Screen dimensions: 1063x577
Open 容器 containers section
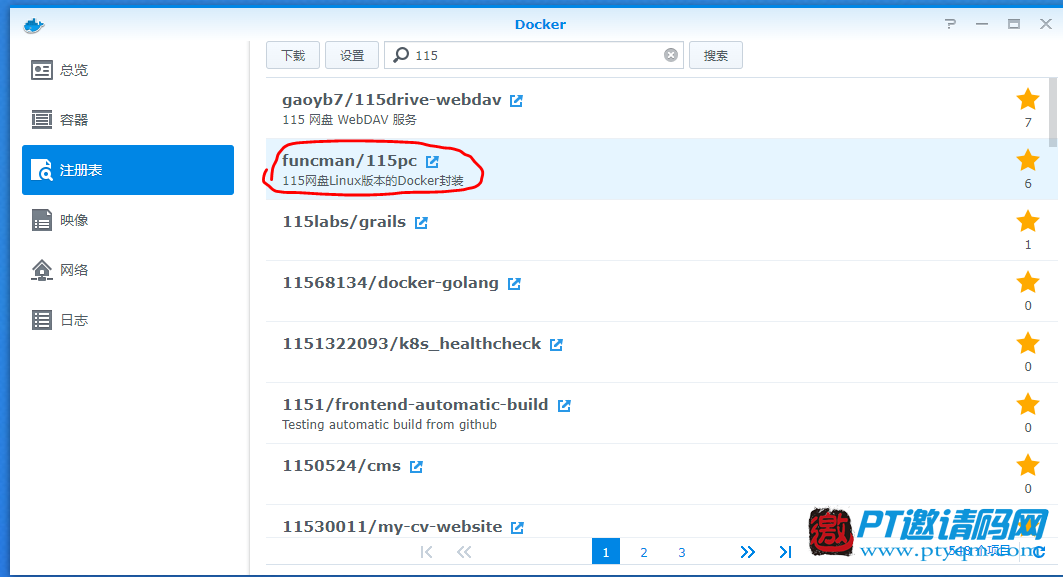pyautogui.click(x=128, y=120)
